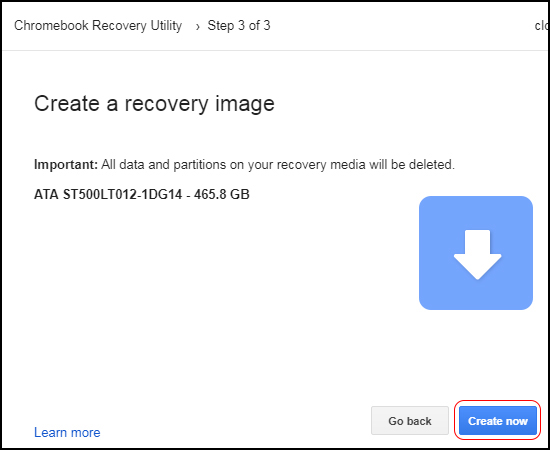Click the ATA ST500LT012-1DG14 drive name
Screen dimensions: 550x450
[x=108, y=194]
